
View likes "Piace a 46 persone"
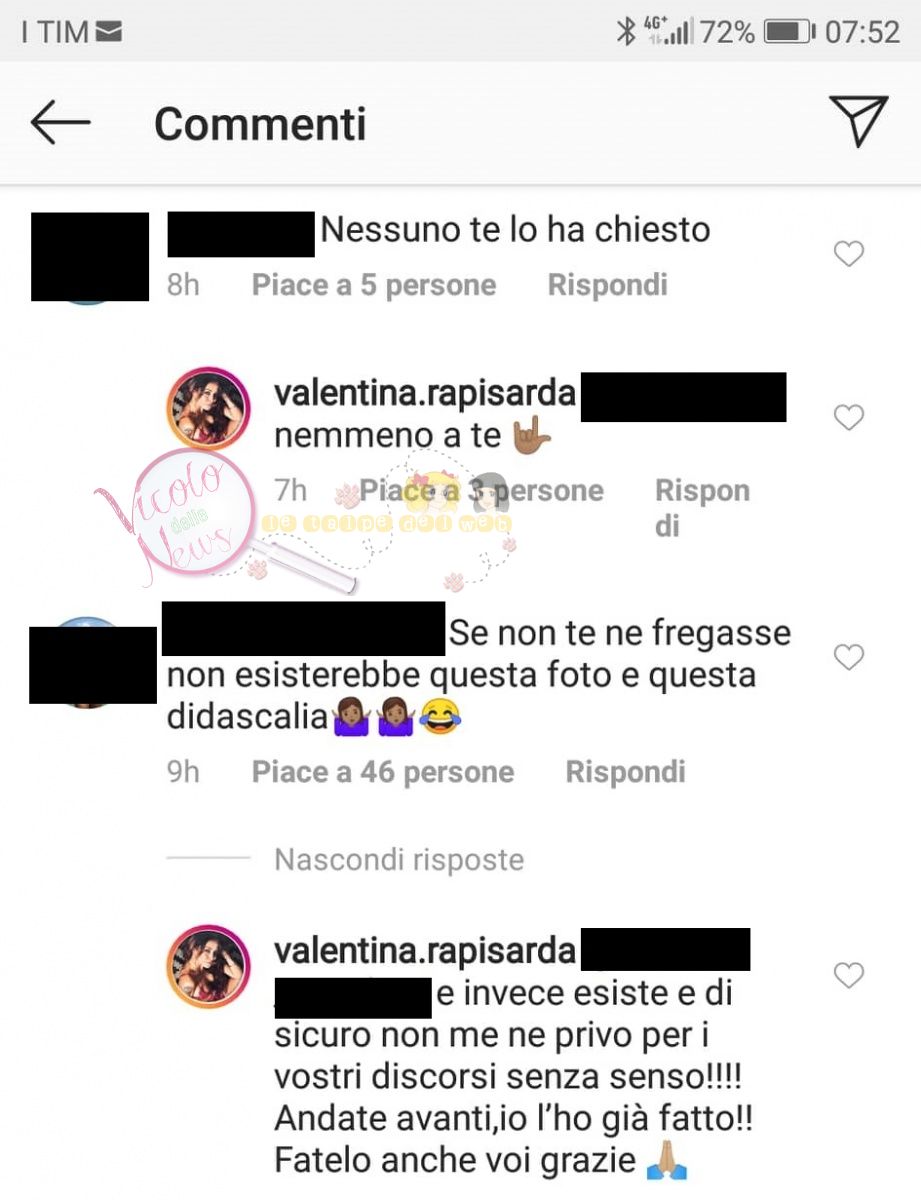[383, 772]
